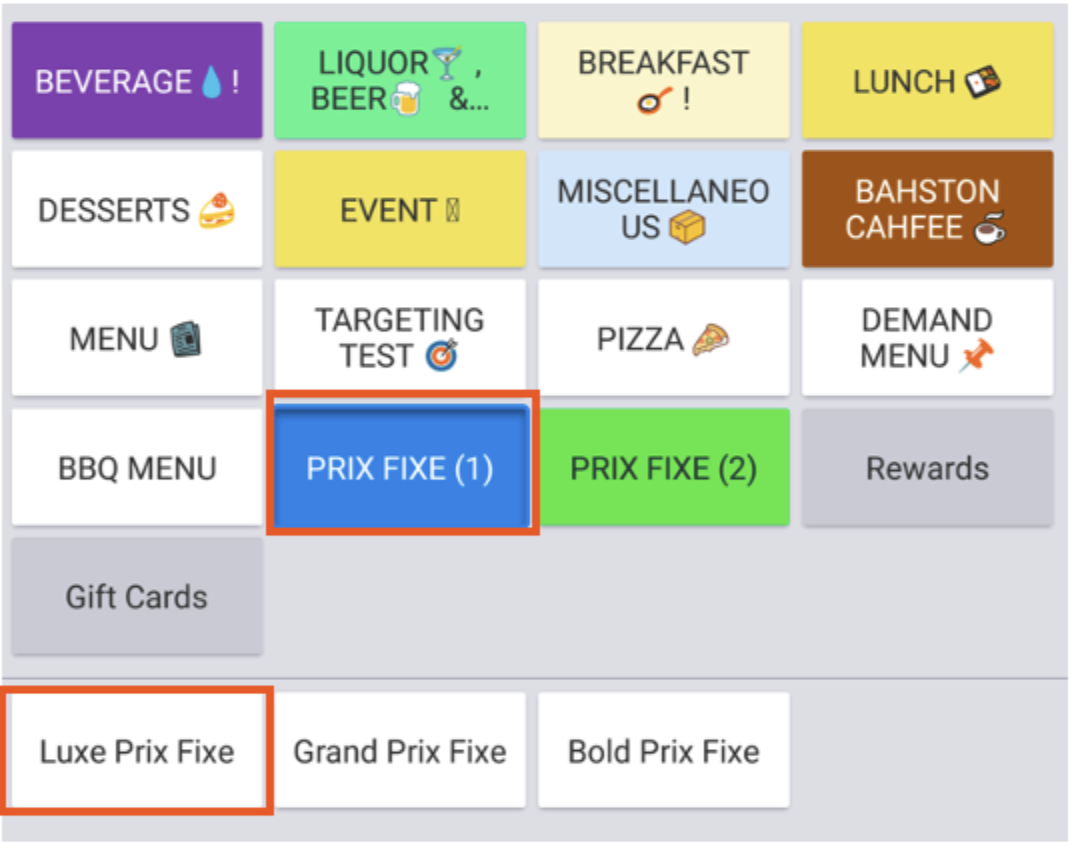Switch to the Luxe Prix Fixe tab
Viewport: 1072px width, 842px height.
pyautogui.click(x=136, y=751)
